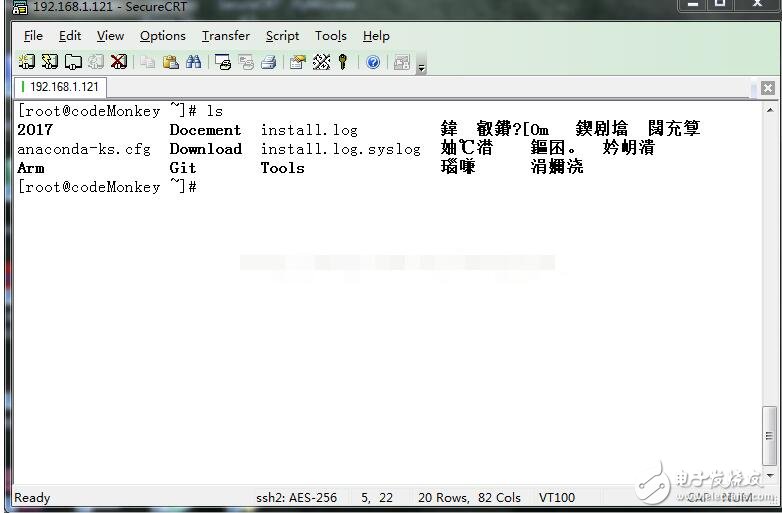Click the Print printer icon

(268, 62)
